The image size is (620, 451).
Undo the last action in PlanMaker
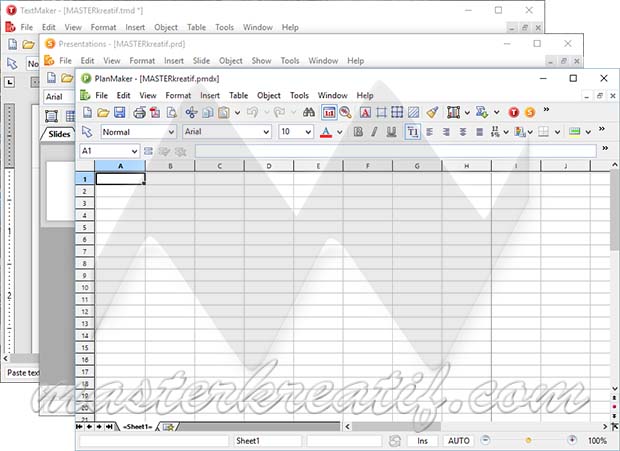(252, 113)
